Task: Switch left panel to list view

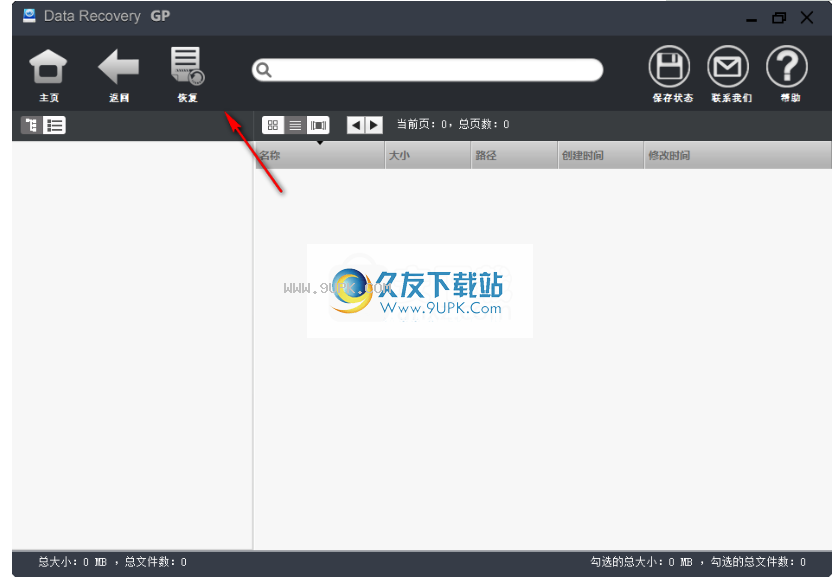Action: coord(55,125)
